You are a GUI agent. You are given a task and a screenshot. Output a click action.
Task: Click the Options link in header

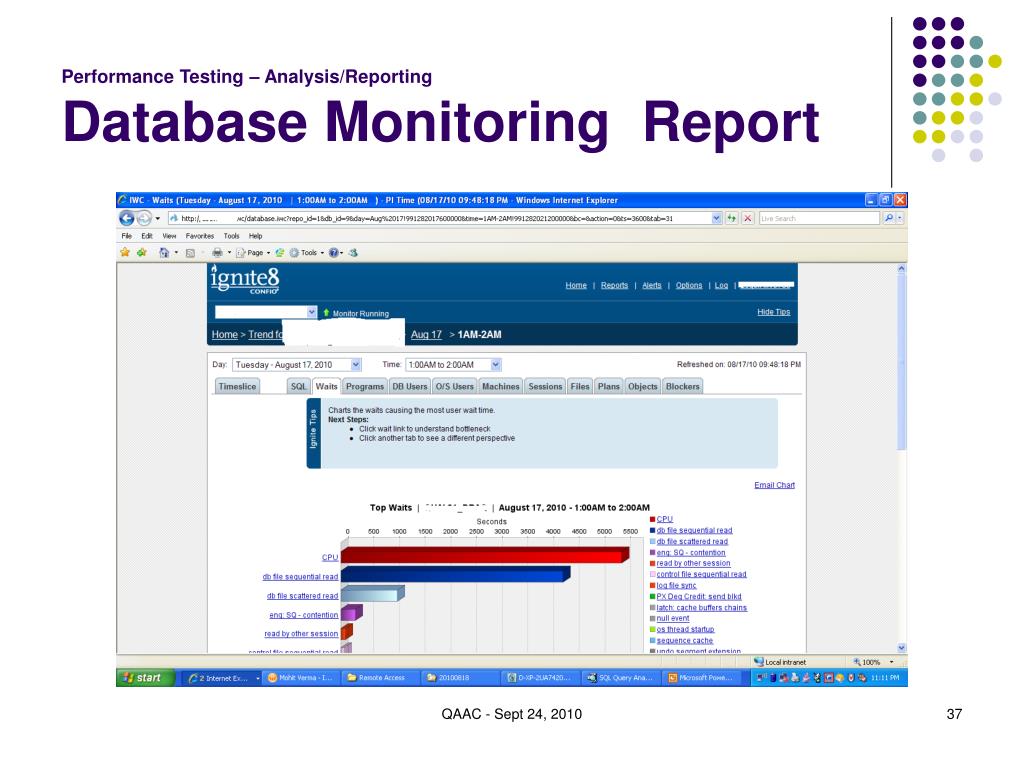coord(689,285)
